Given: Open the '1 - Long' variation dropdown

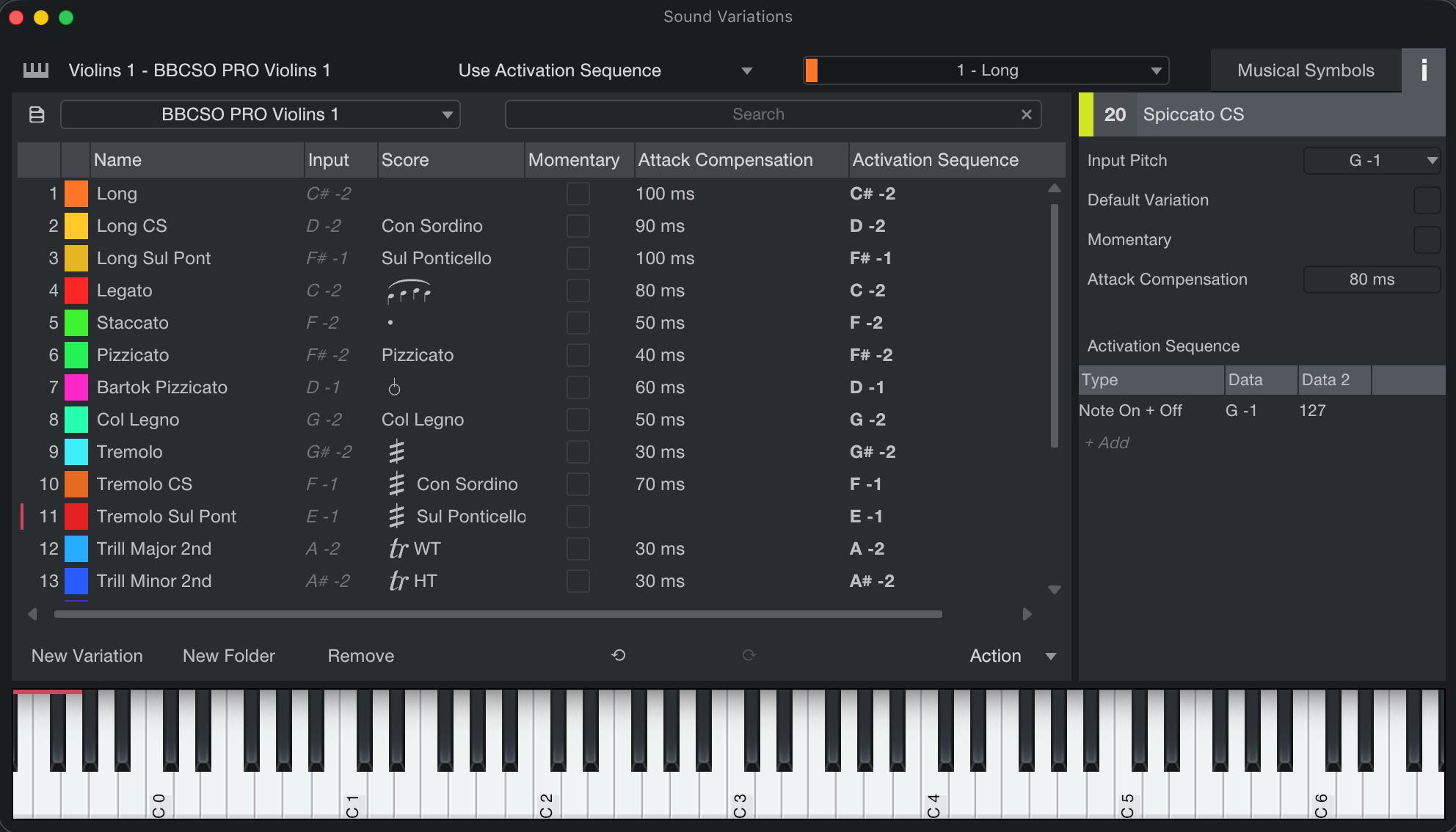Looking at the screenshot, I should 986,70.
